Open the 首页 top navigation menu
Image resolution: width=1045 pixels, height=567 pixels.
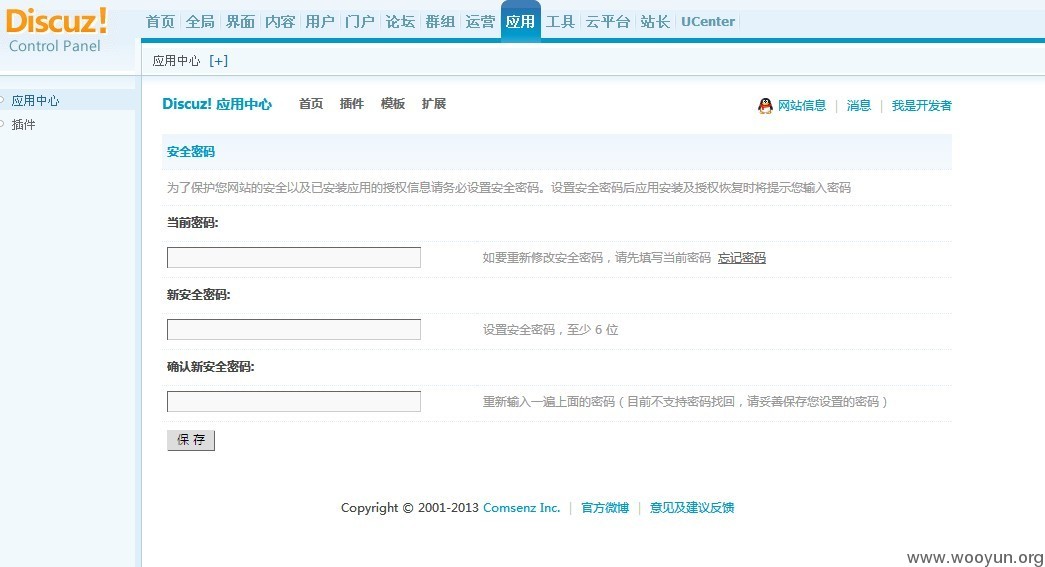[x=160, y=21]
